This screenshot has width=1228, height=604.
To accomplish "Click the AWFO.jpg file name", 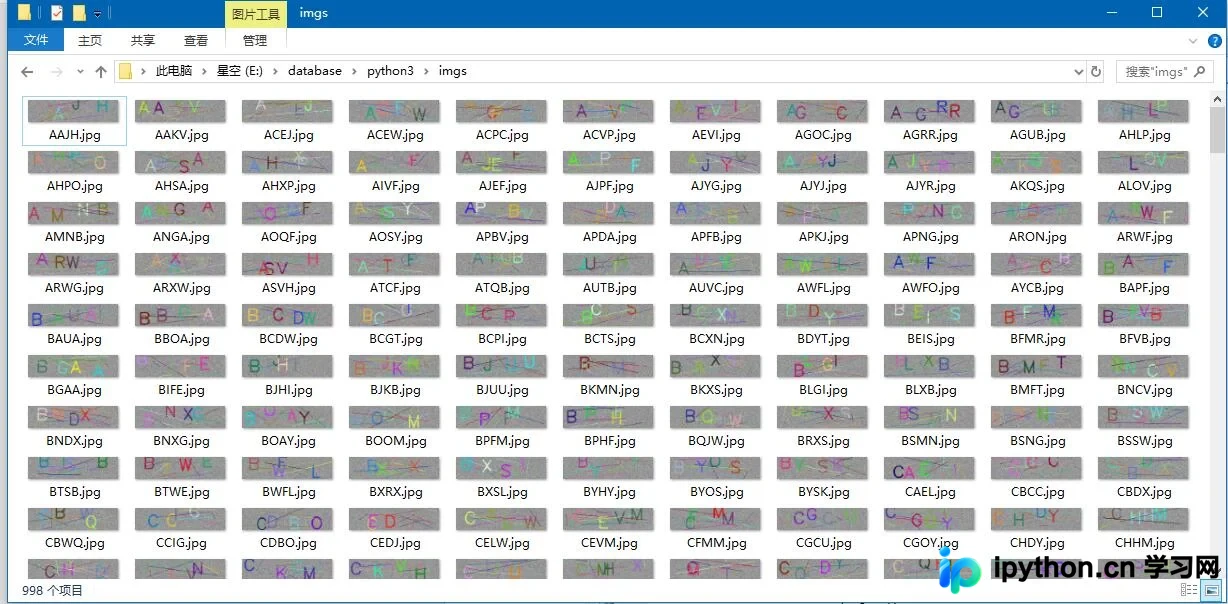I will (x=930, y=288).
